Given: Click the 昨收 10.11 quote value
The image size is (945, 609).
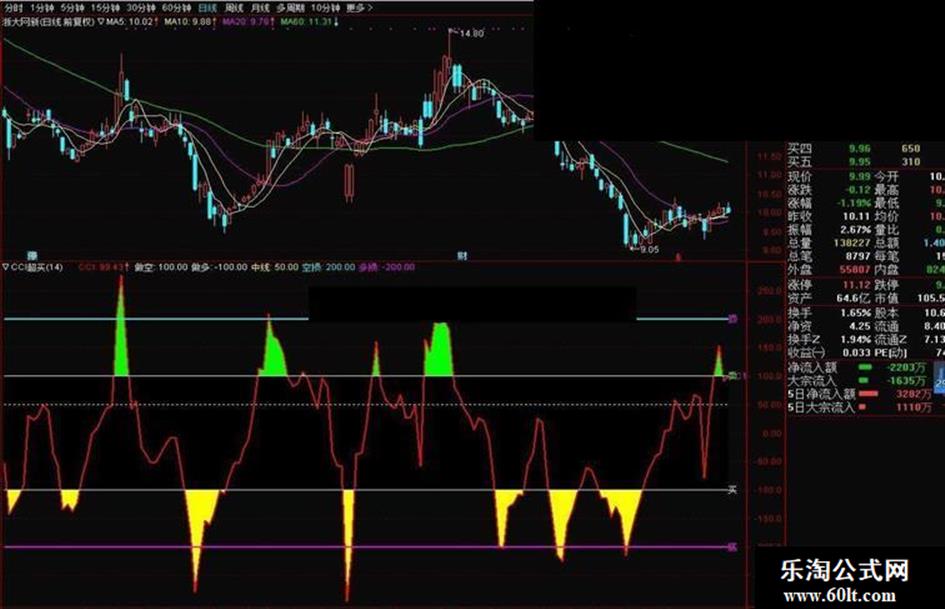Looking at the screenshot, I should coord(856,216).
